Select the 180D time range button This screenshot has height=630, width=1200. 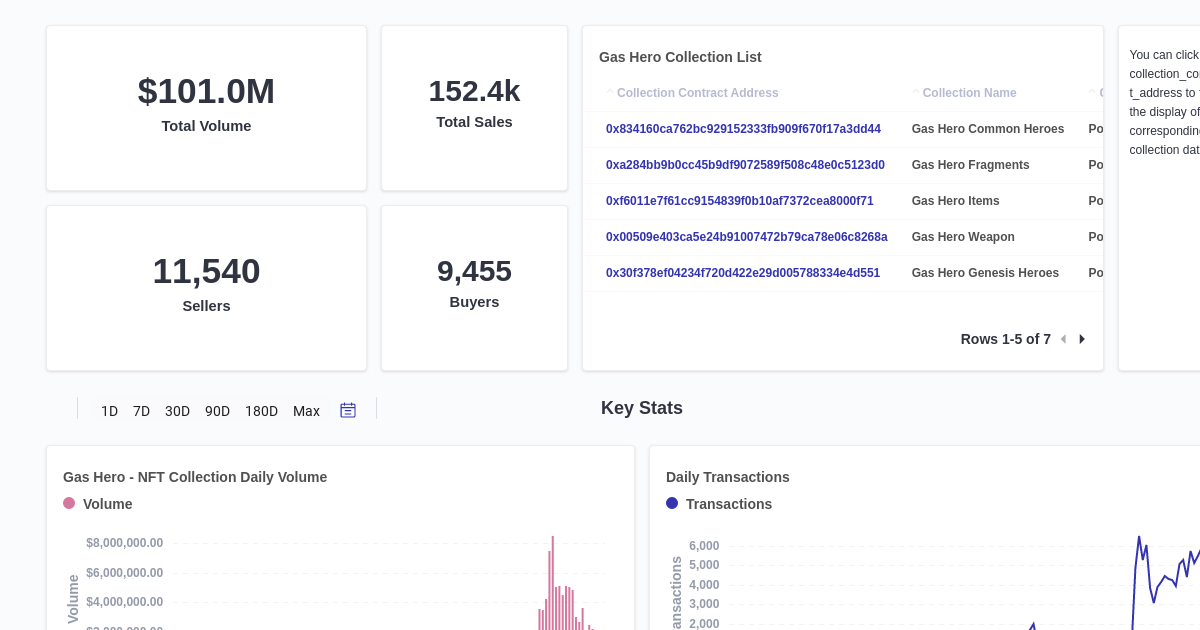point(261,411)
